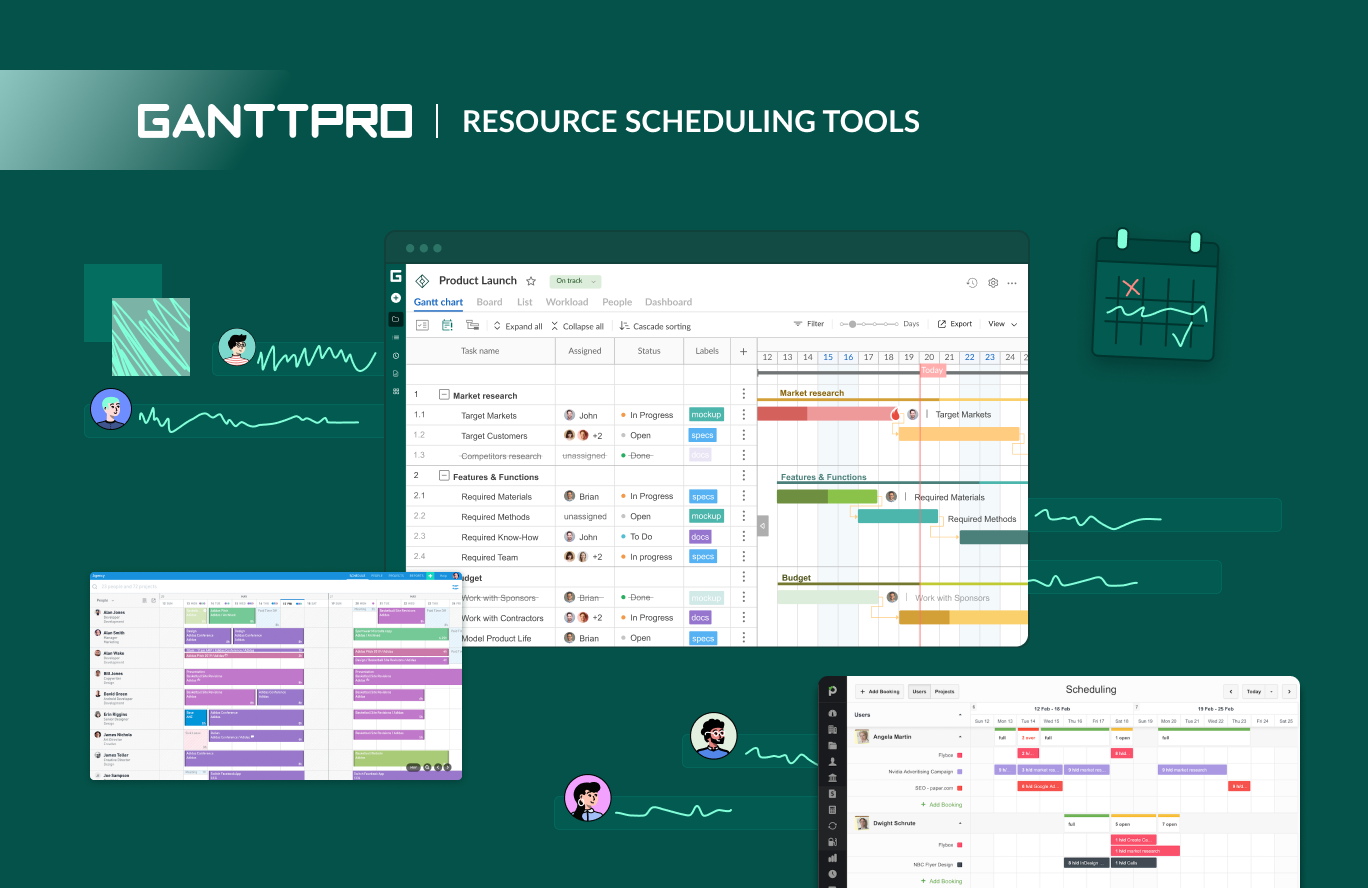The width and height of the screenshot is (1368, 888).
Task: Select the history icon near the settings gear
Action: point(971,283)
